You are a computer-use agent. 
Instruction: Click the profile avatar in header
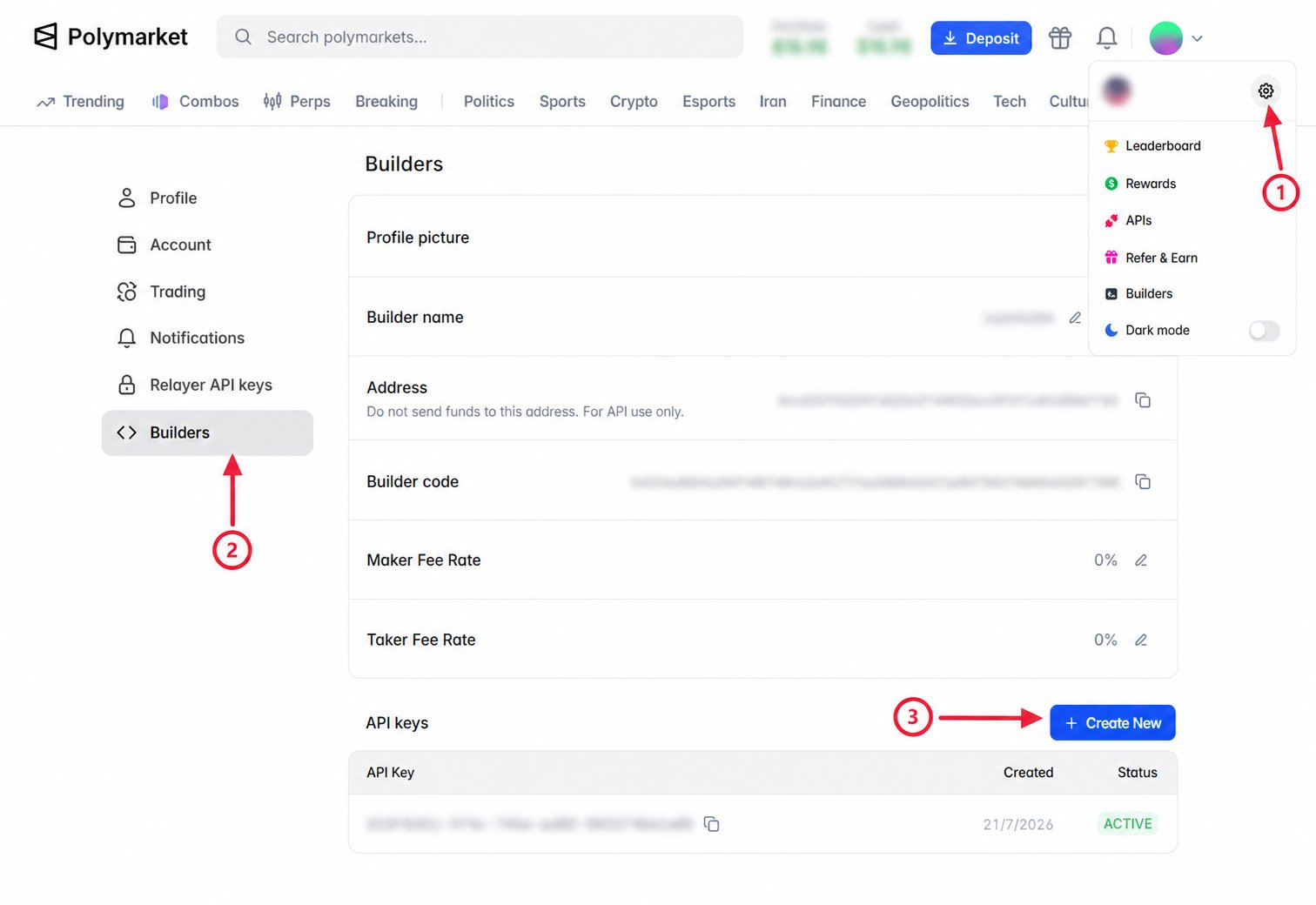(x=1165, y=37)
